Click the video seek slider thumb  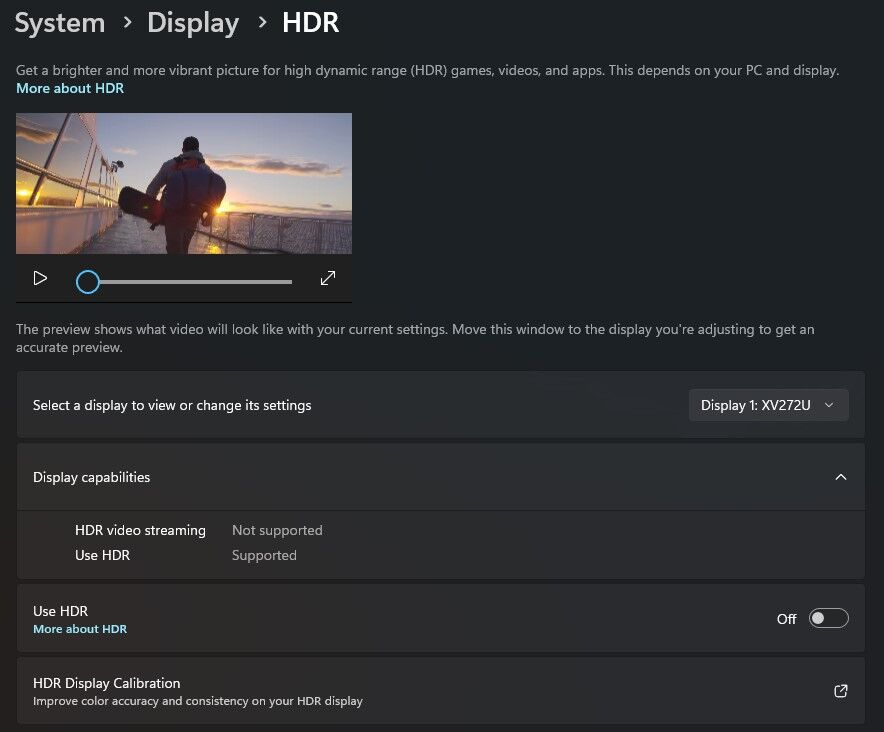88,281
